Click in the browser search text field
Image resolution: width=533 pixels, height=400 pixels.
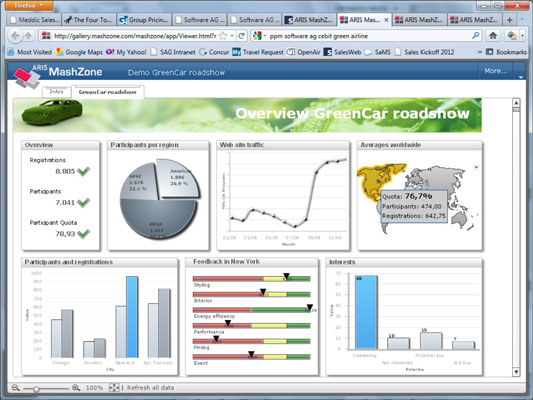coord(368,36)
